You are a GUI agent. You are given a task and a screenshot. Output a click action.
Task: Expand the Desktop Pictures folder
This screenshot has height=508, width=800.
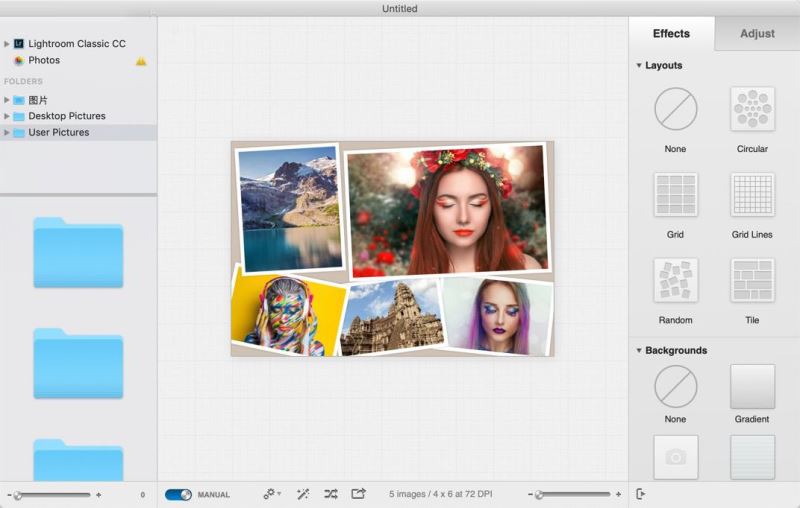pos(7,116)
